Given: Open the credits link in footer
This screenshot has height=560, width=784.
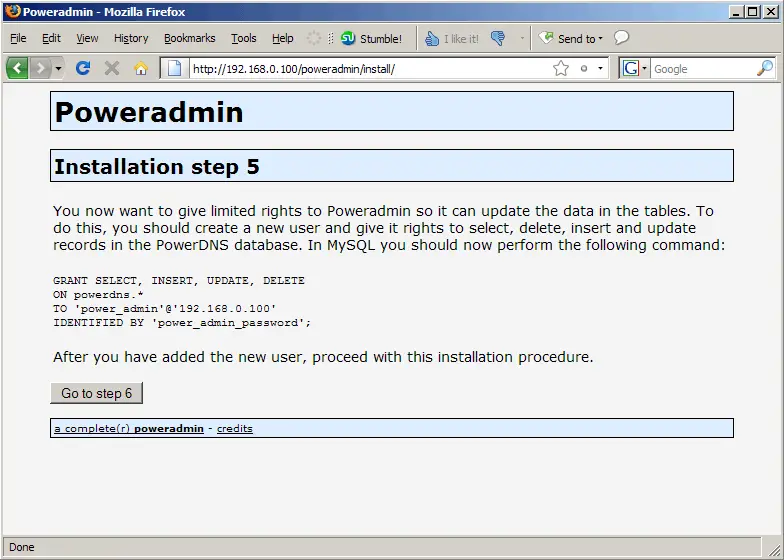Looking at the screenshot, I should point(234,428).
